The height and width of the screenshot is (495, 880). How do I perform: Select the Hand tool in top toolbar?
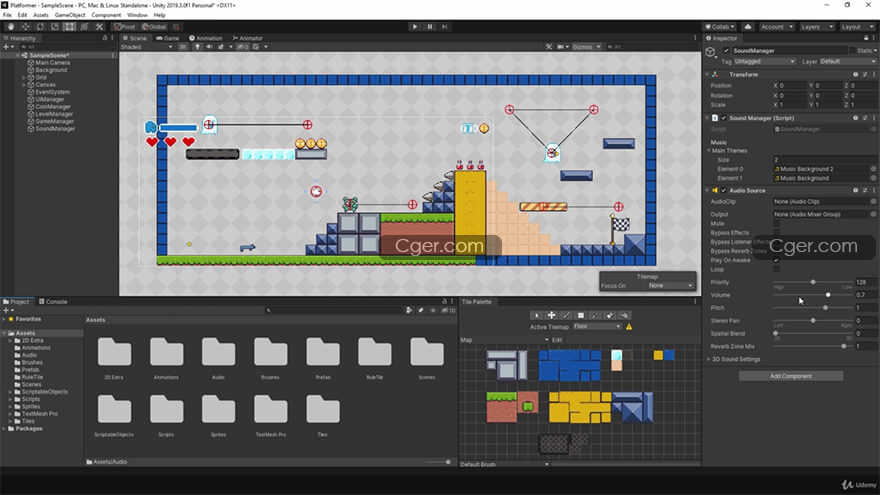[x=11, y=26]
